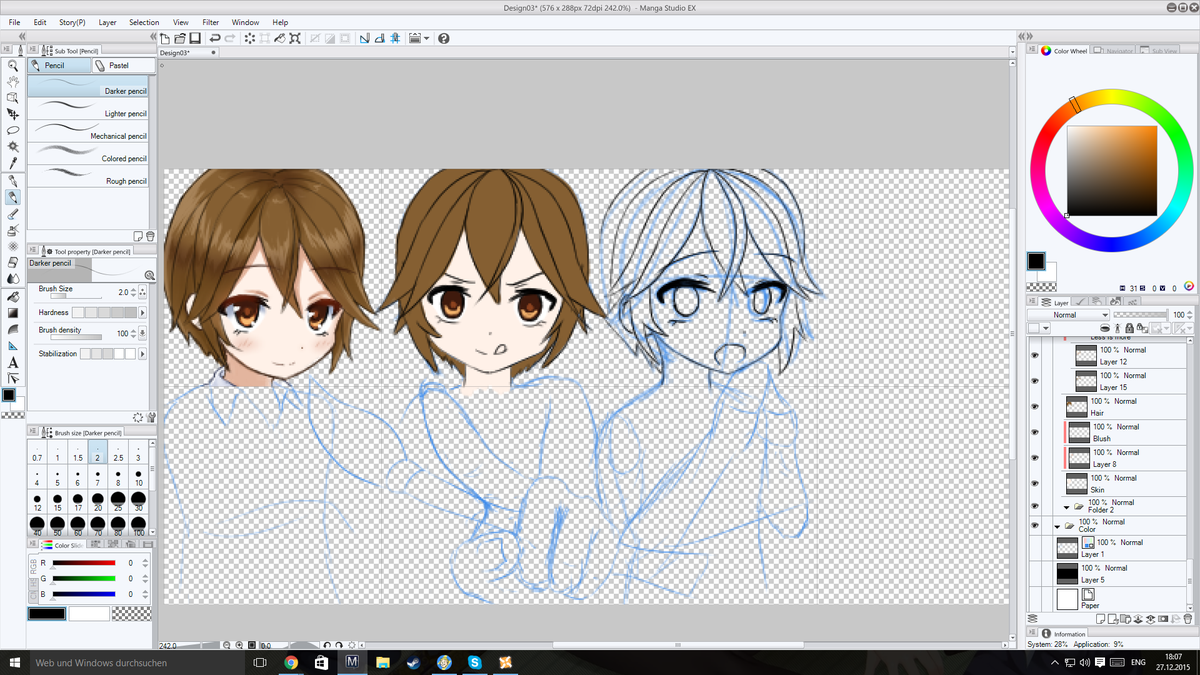Viewport: 1200px width, 675px height.
Task: Select the Hand move tool
Action: pyautogui.click(x=13, y=81)
